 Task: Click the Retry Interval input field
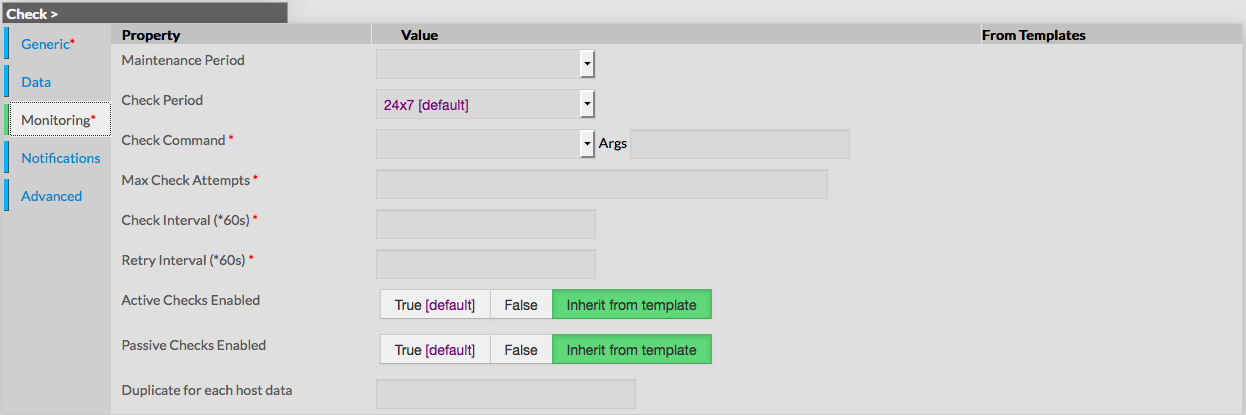click(x=485, y=264)
